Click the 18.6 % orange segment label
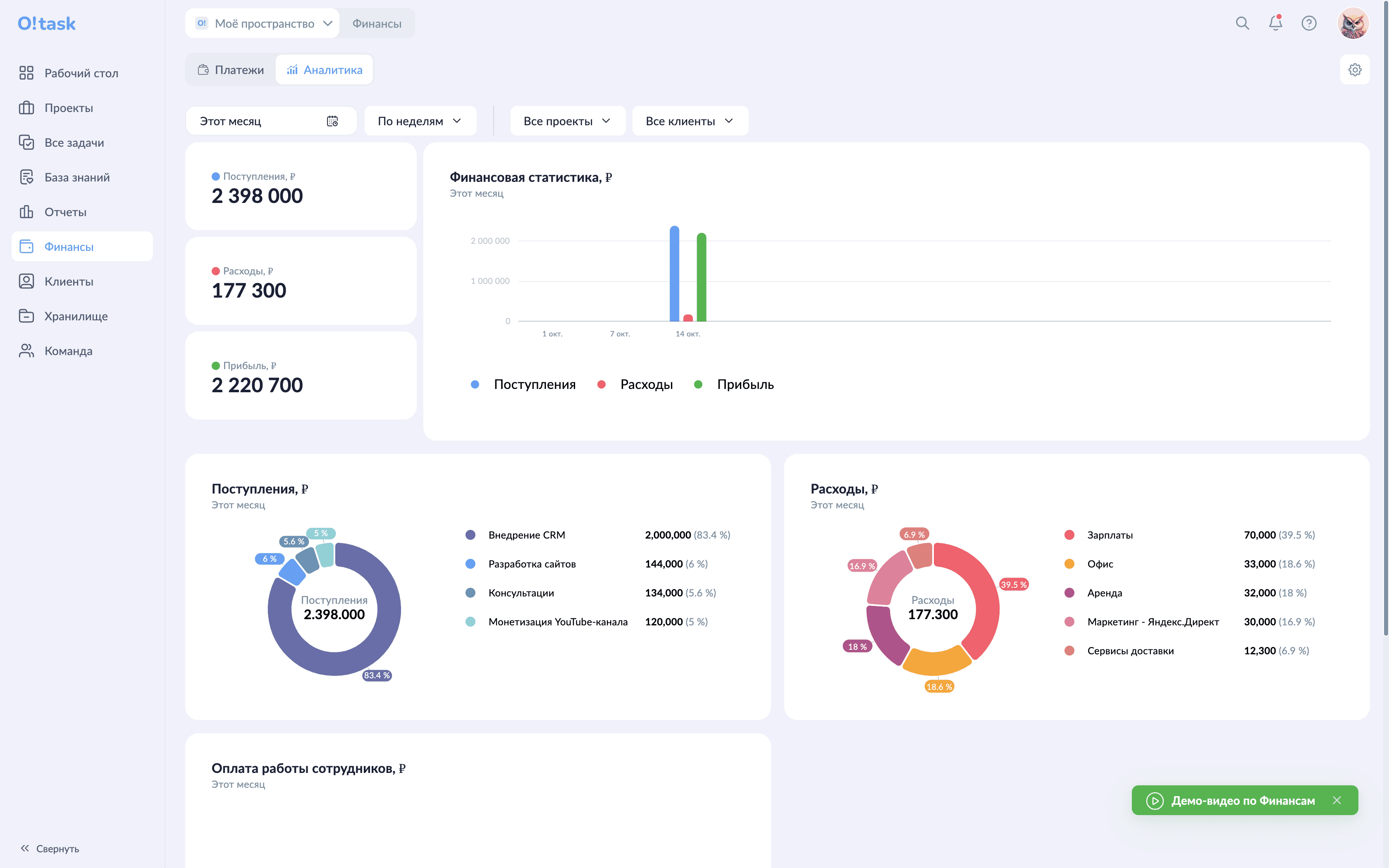The image size is (1389, 868). click(940, 687)
